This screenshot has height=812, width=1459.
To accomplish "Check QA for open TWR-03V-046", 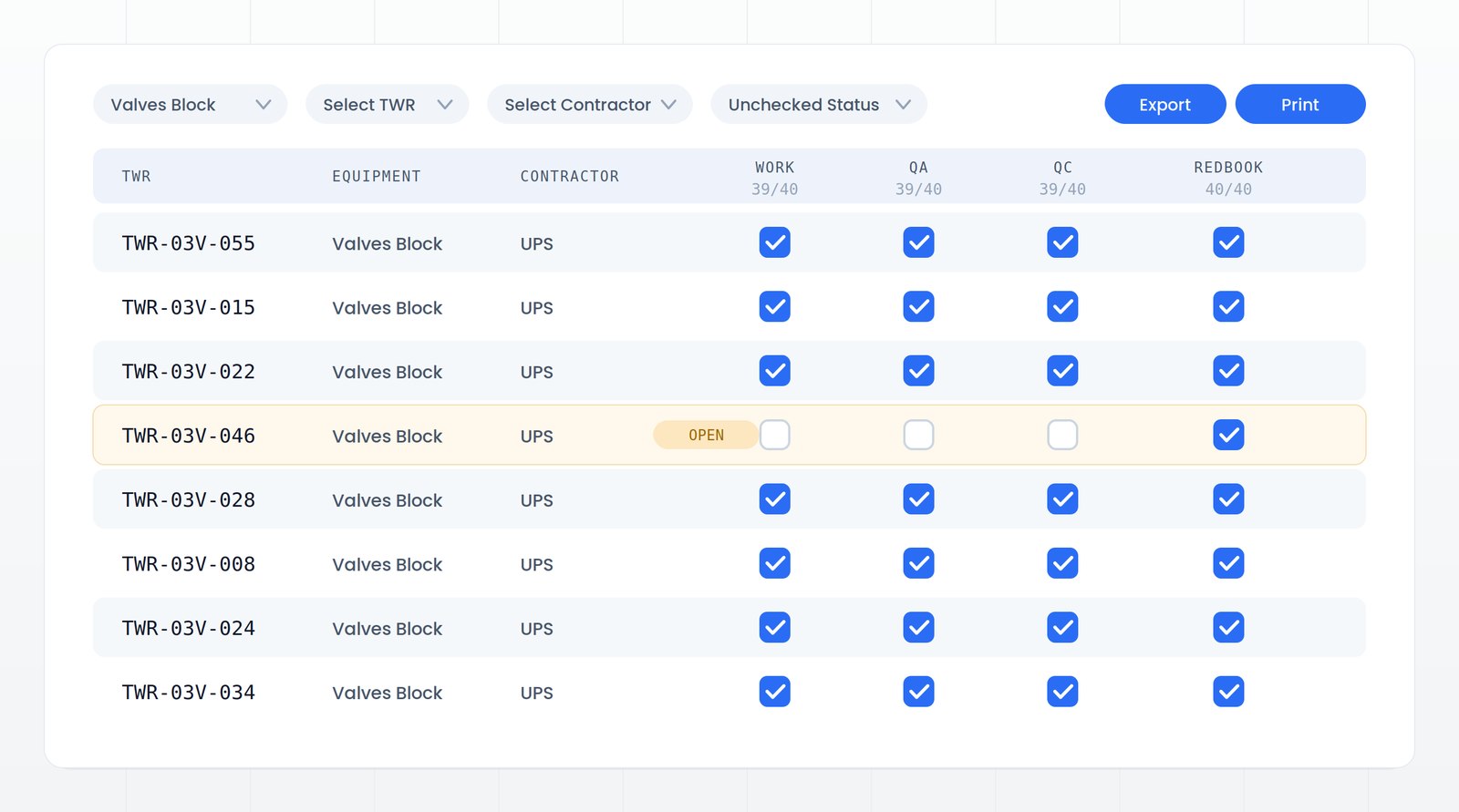I will click(918, 435).
